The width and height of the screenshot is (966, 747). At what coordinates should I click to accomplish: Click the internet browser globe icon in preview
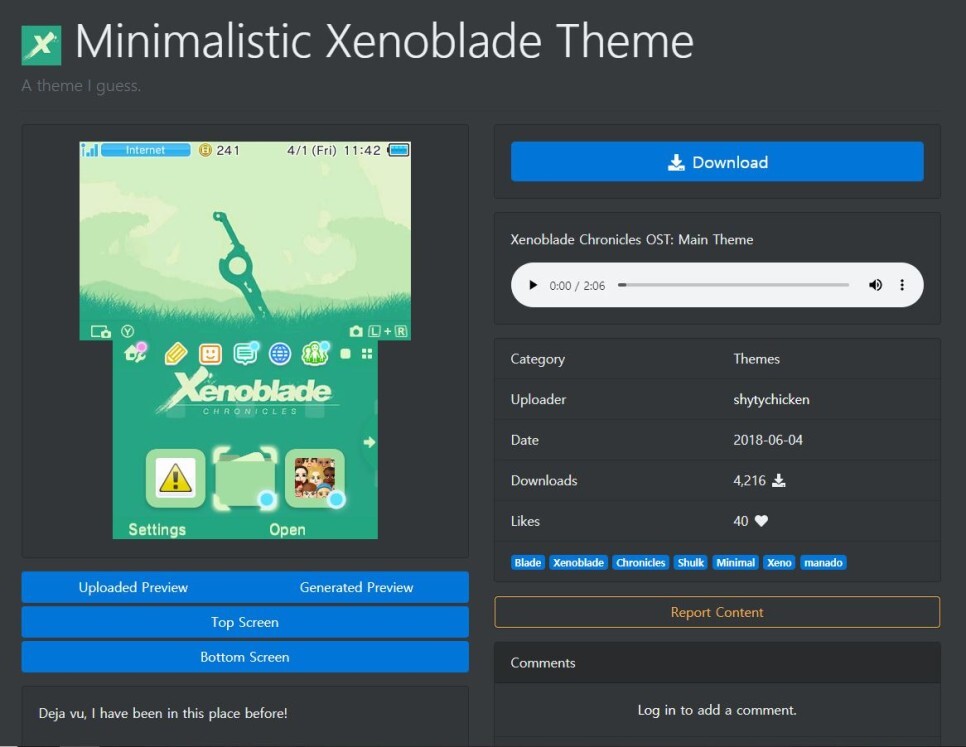pos(280,353)
